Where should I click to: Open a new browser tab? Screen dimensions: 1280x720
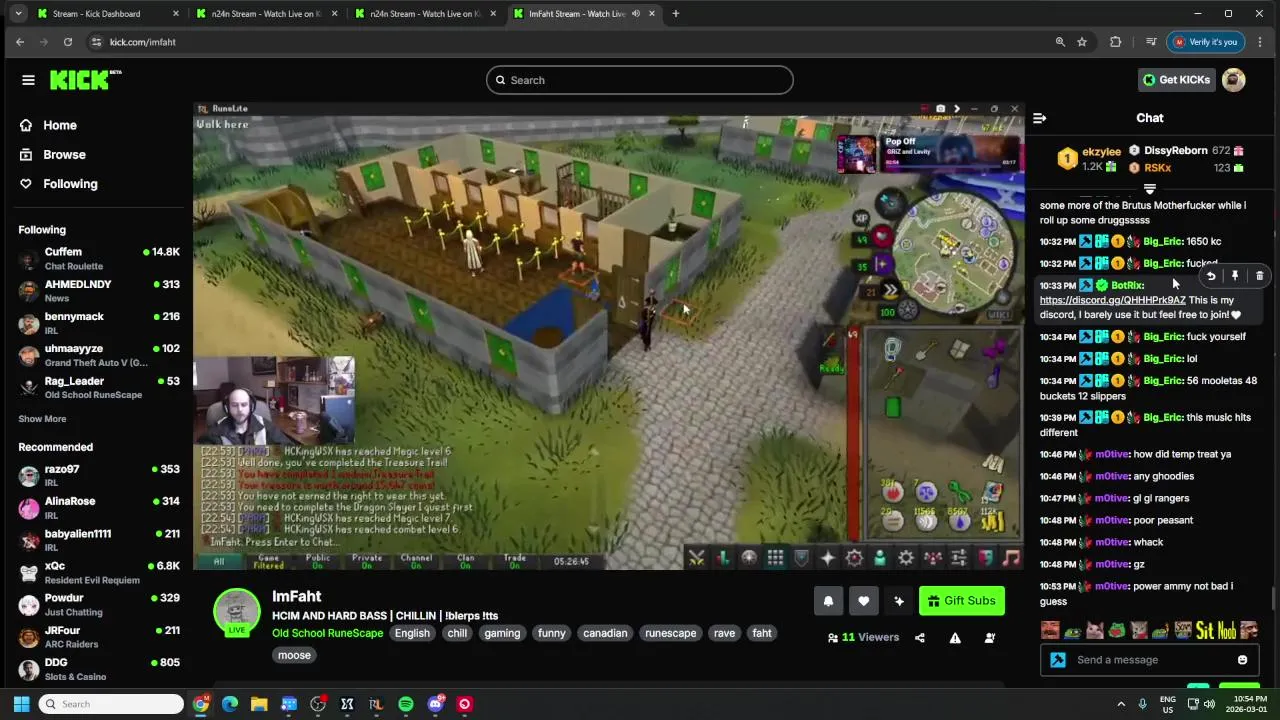coord(676,14)
